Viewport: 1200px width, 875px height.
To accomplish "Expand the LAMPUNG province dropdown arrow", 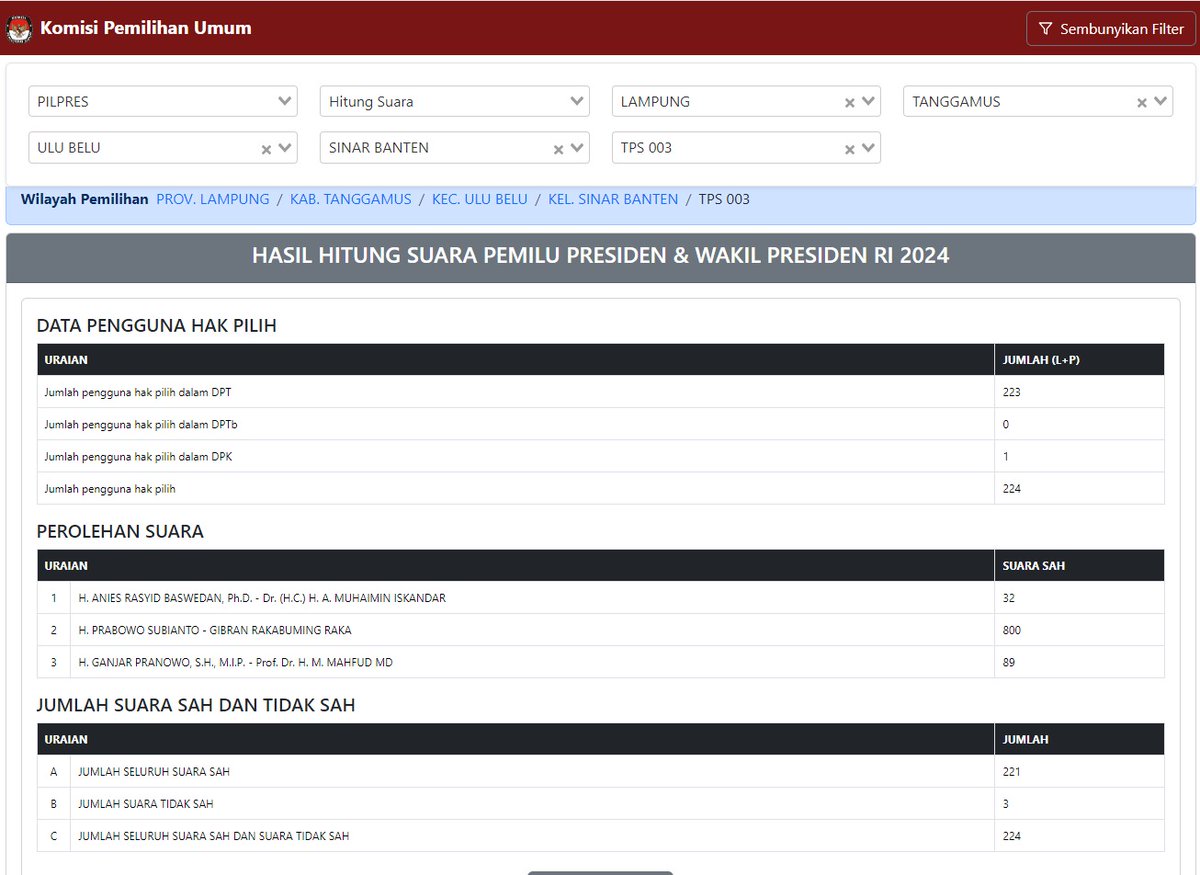I will (868, 101).
